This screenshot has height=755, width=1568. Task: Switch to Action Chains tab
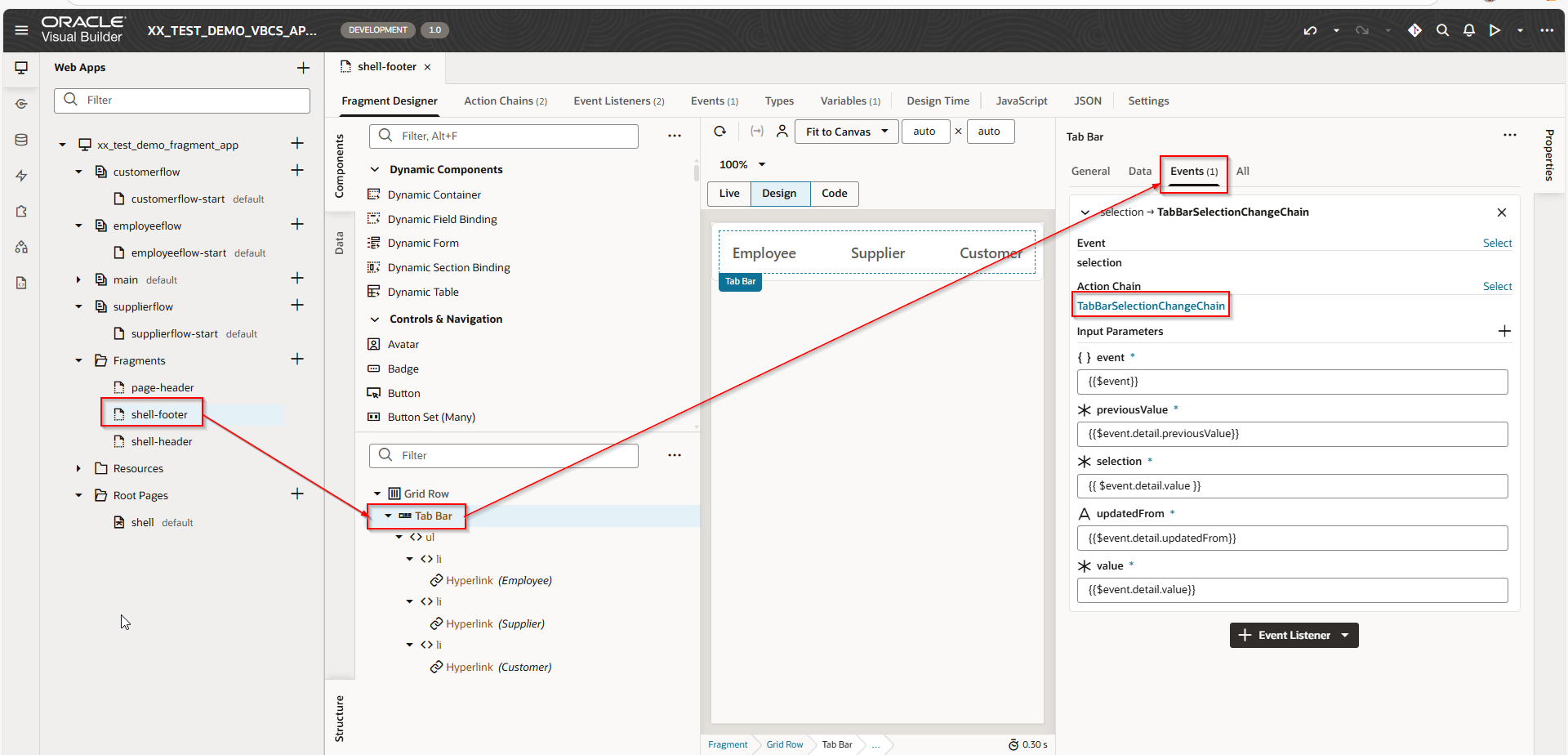[505, 101]
